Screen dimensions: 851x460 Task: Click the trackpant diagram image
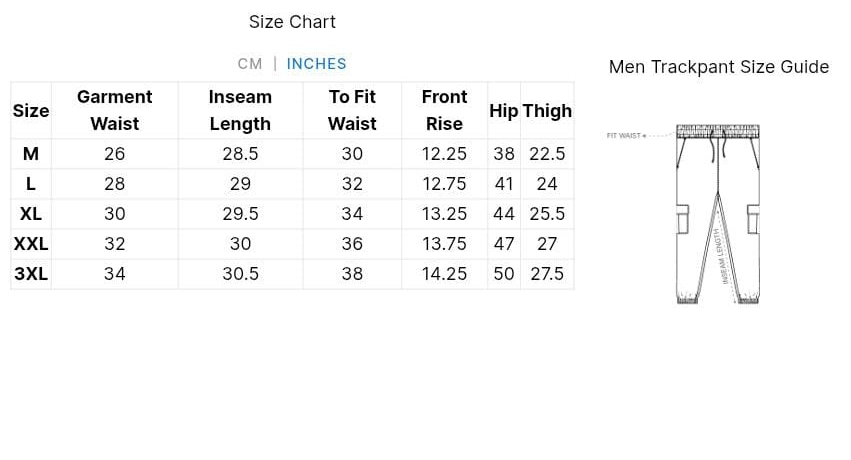[717, 214]
